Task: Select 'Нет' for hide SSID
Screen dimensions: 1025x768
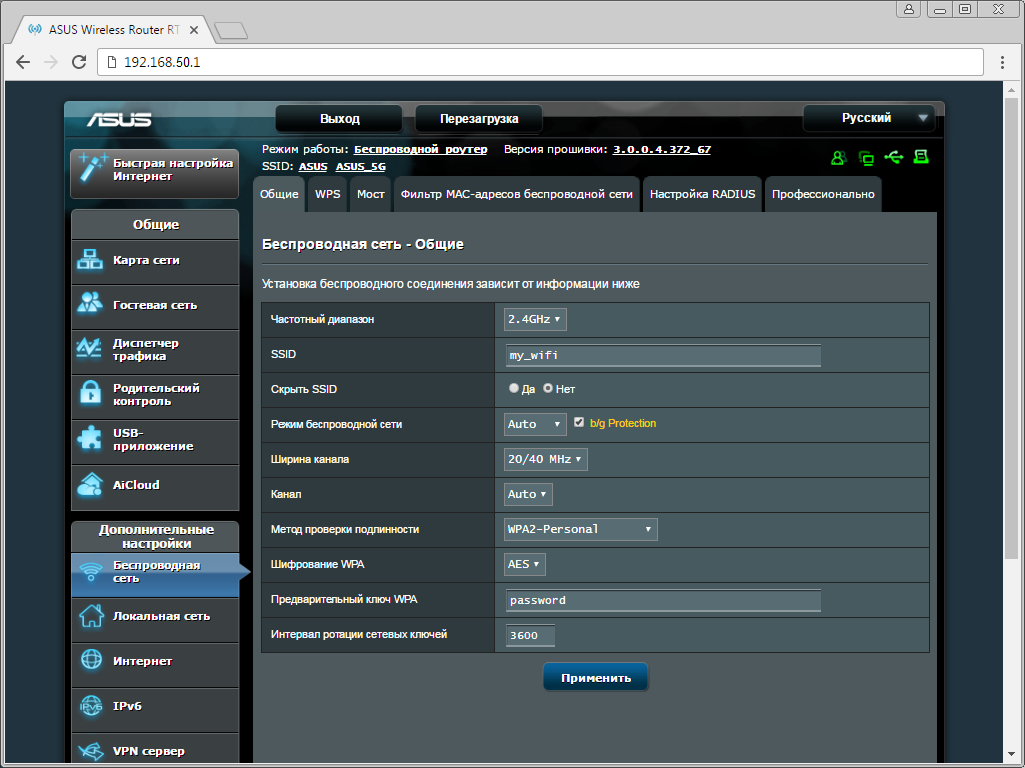Action: coord(548,388)
